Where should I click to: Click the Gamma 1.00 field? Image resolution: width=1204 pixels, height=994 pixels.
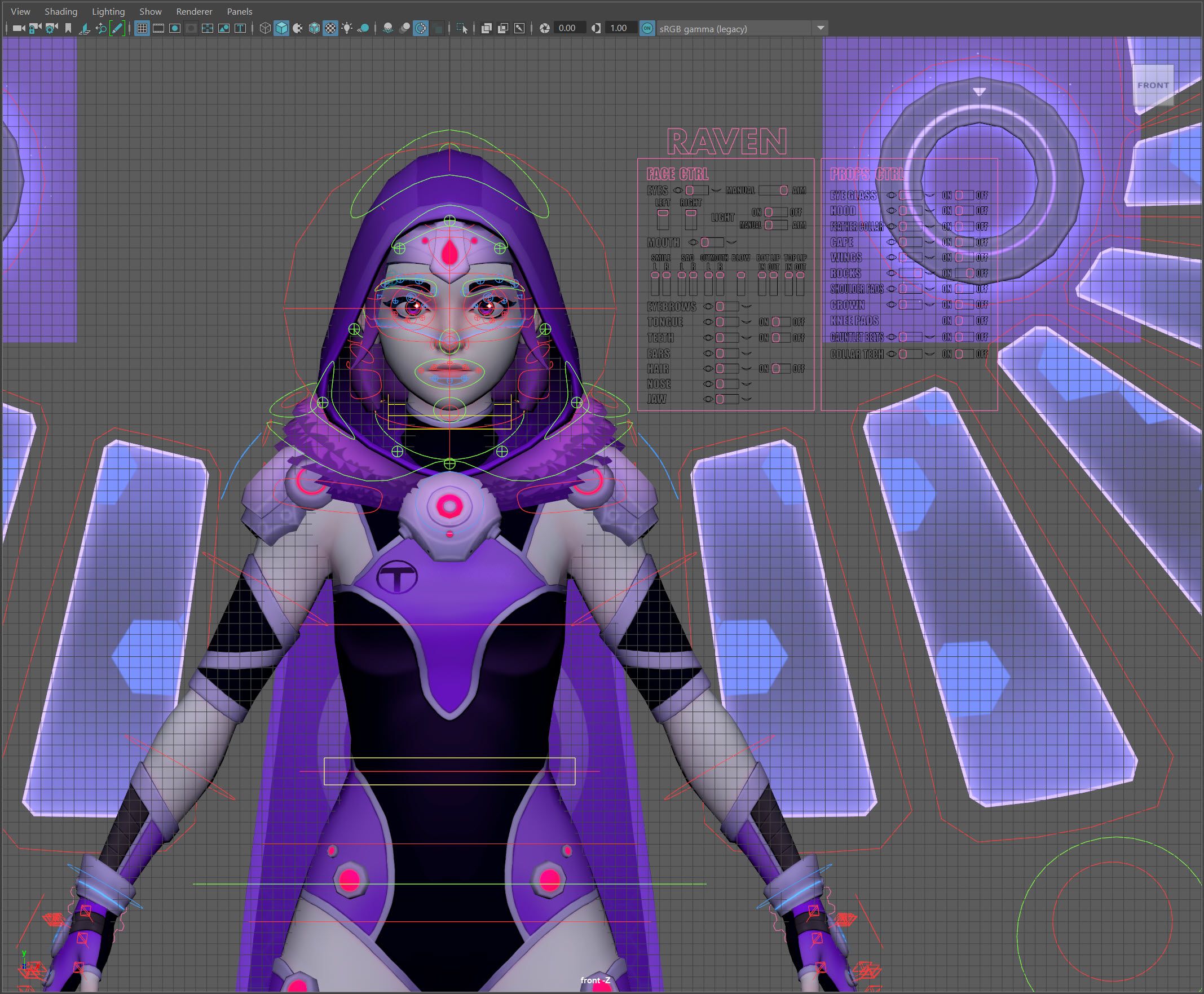pyautogui.click(x=621, y=28)
